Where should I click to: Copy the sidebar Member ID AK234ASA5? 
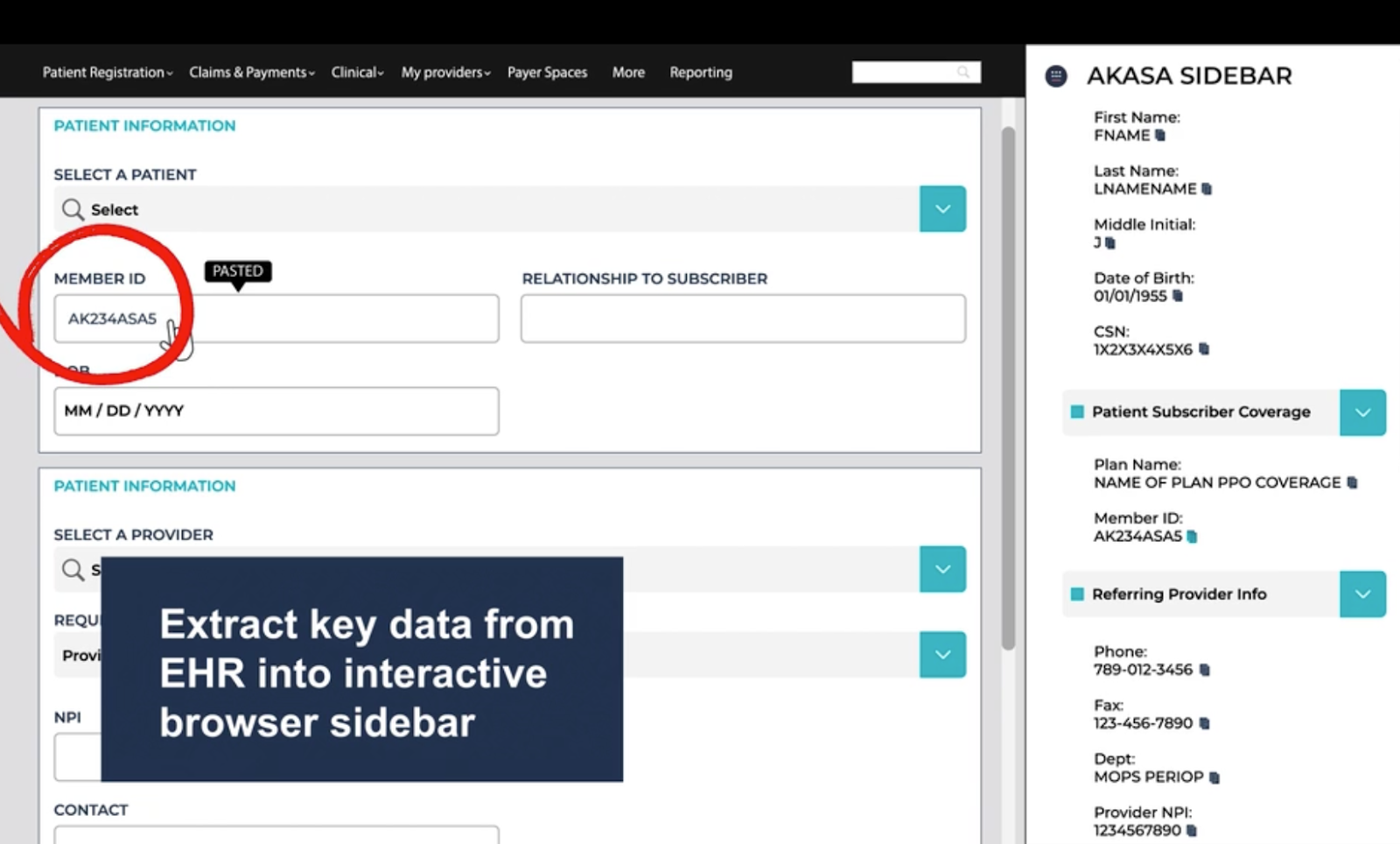click(1192, 537)
